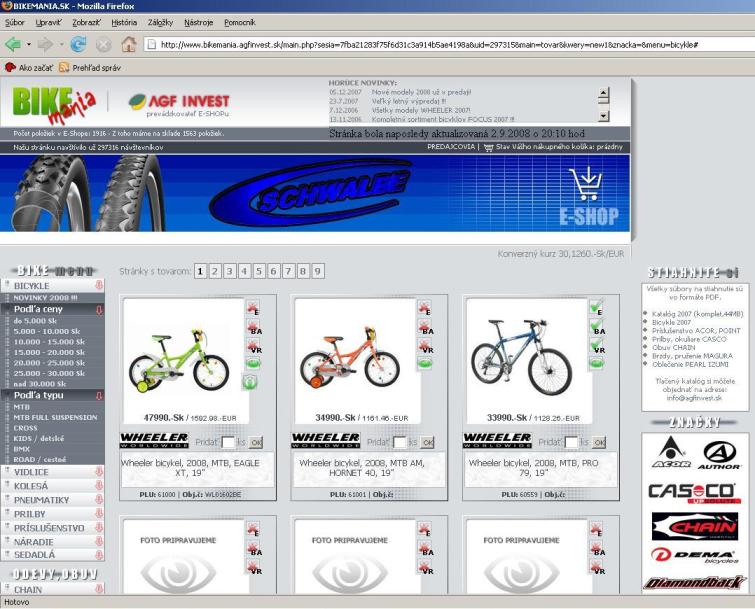Go to product page 5

click(x=259, y=271)
